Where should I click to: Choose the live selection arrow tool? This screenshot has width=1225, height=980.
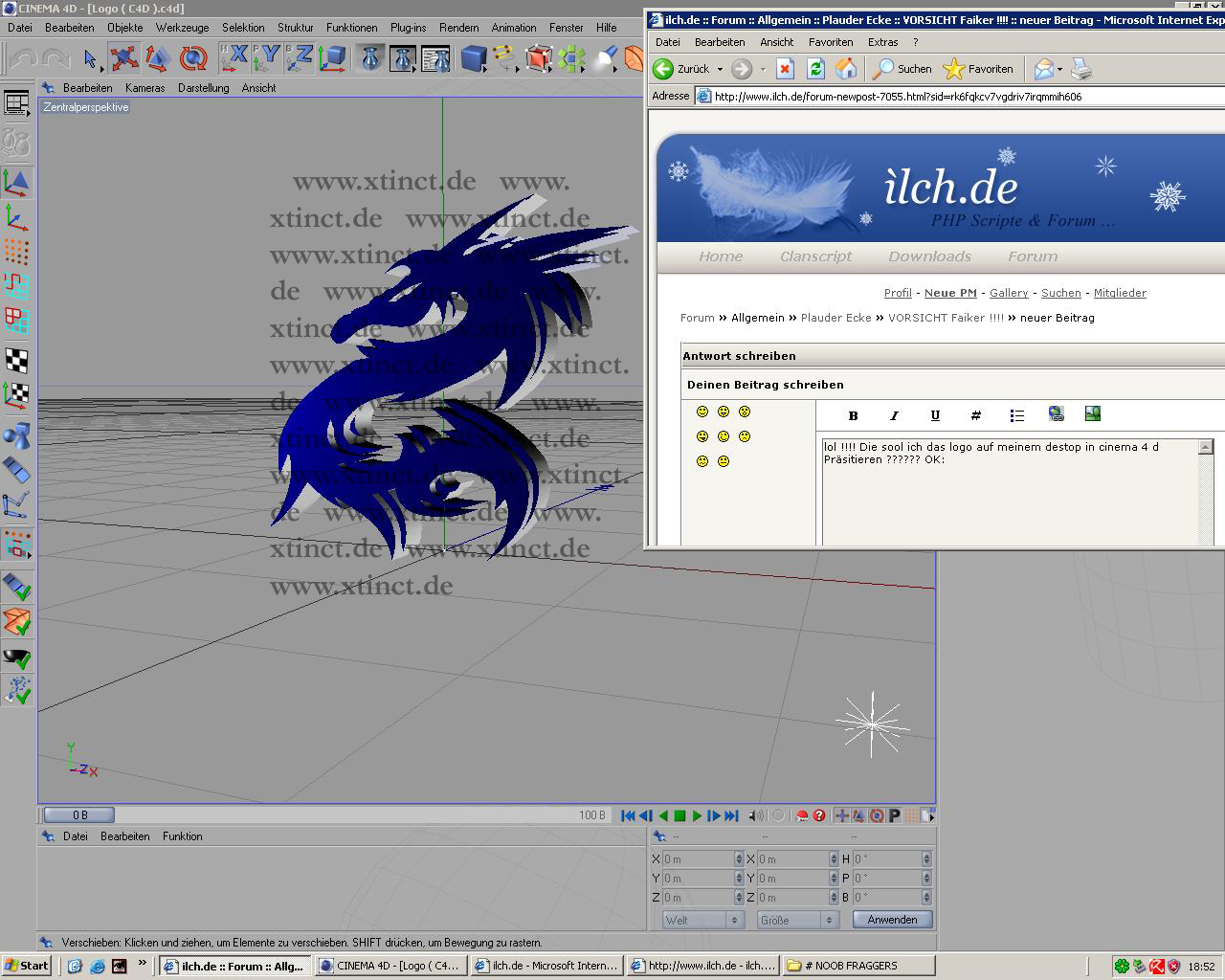pyautogui.click(x=90, y=59)
